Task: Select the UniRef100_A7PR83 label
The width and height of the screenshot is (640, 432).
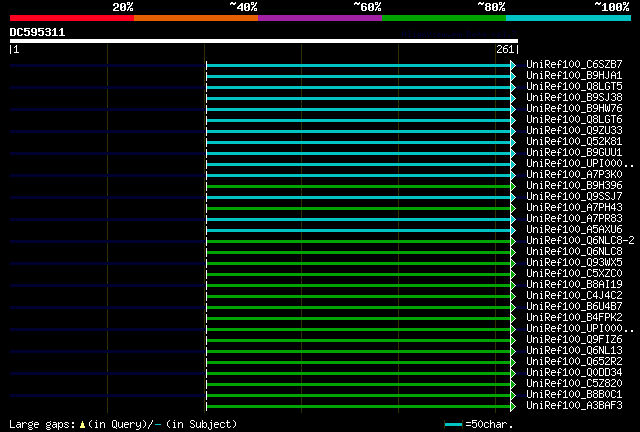Action: 574,218
